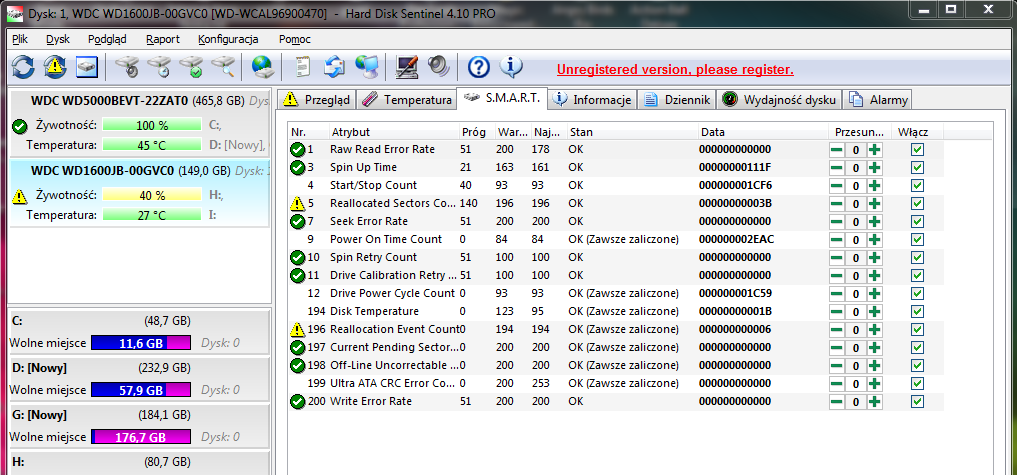The width and height of the screenshot is (1017, 475).
Task: Click the Próg column header
Action: 476,132
